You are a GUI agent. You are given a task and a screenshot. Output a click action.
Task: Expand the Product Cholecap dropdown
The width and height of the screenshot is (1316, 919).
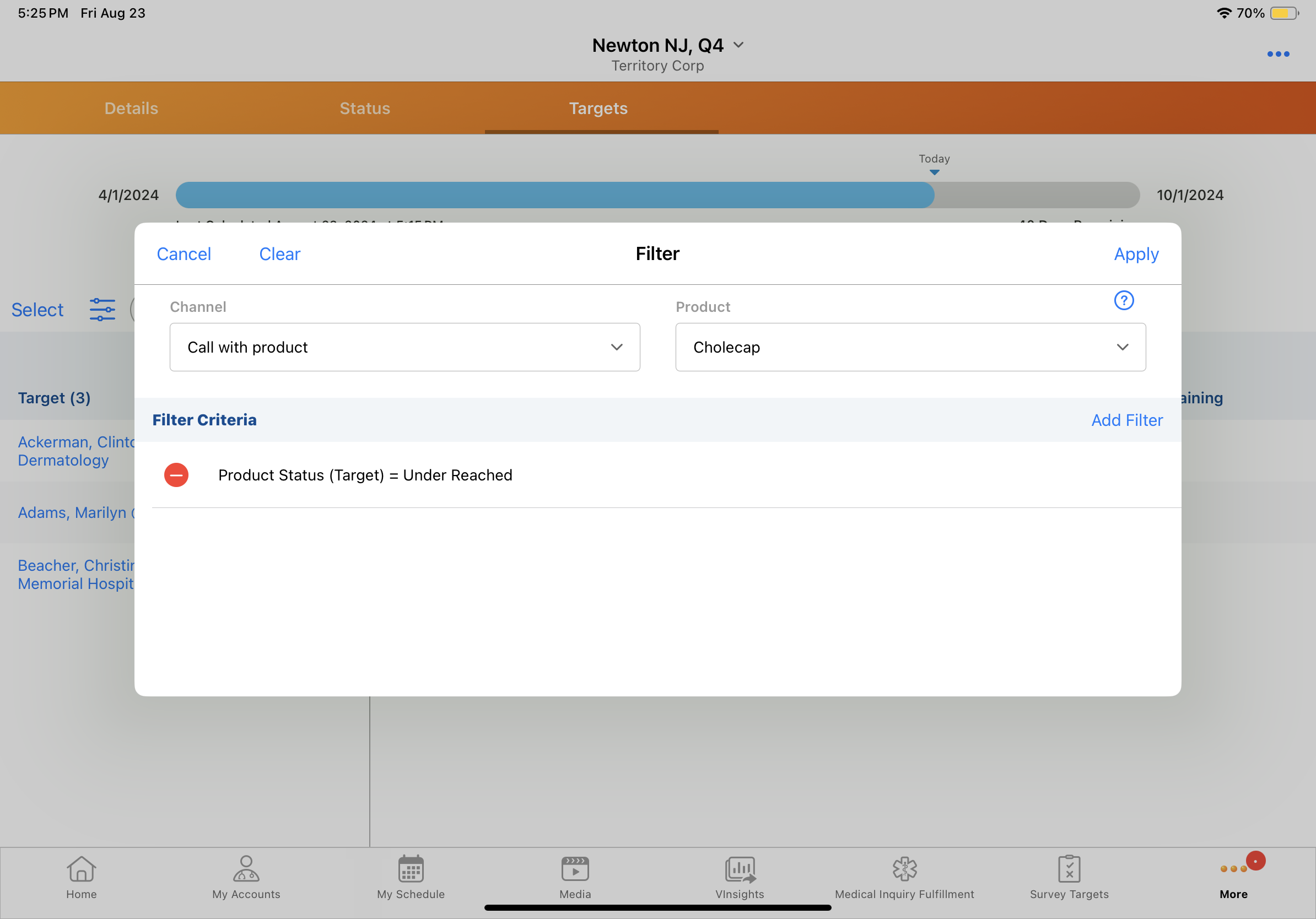point(910,347)
